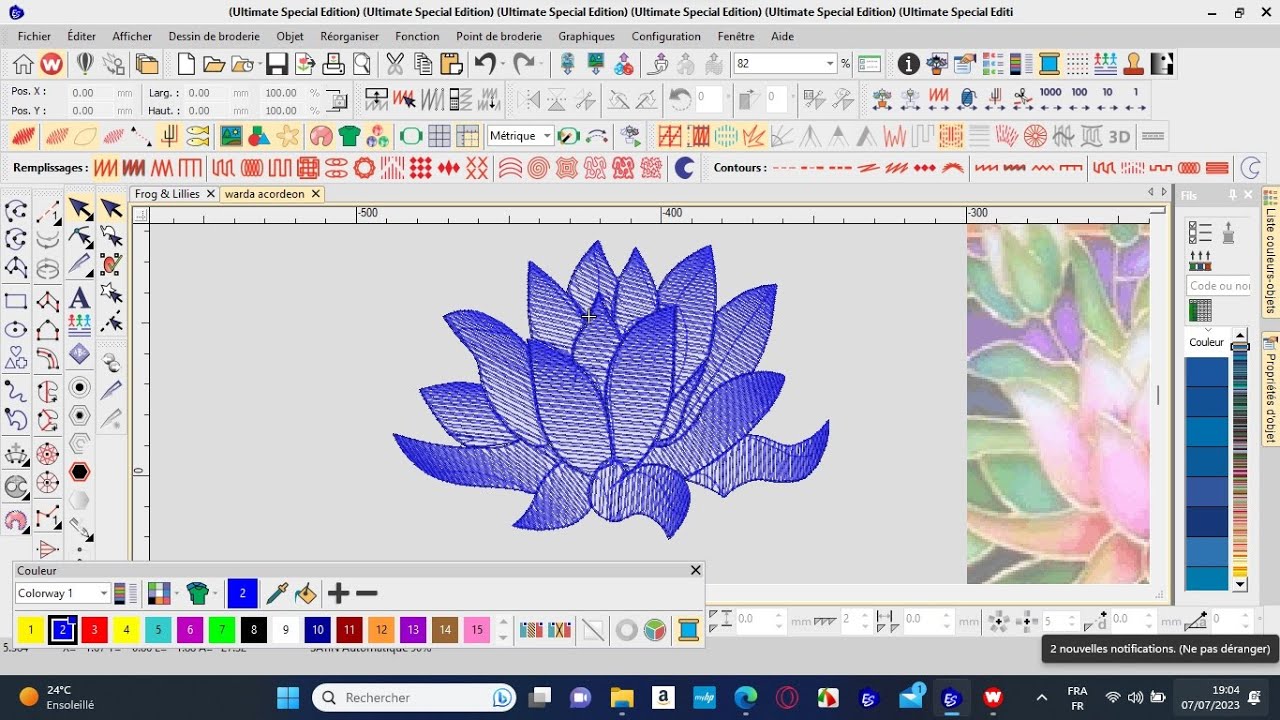The width and height of the screenshot is (1280, 720).
Task: Copy selection using the copy icon
Action: (x=423, y=65)
